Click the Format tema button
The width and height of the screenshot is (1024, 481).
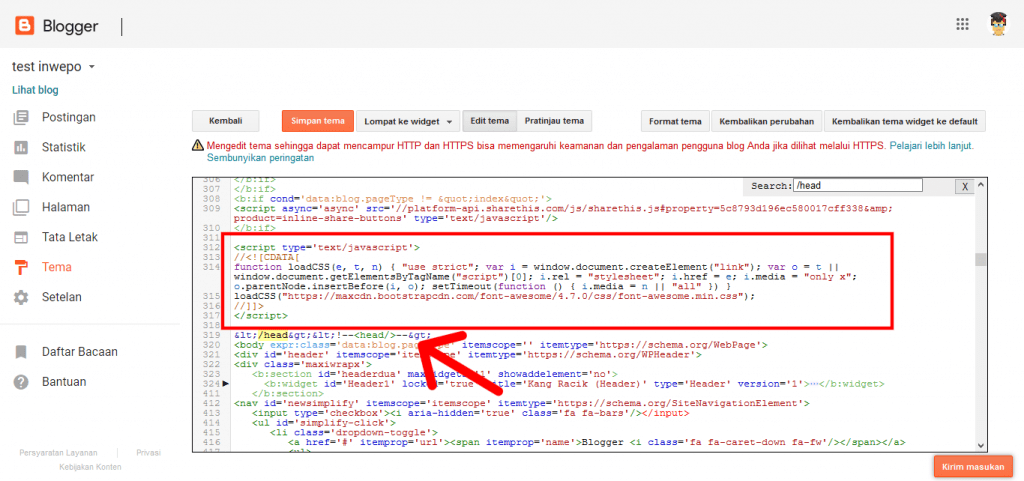pos(675,121)
